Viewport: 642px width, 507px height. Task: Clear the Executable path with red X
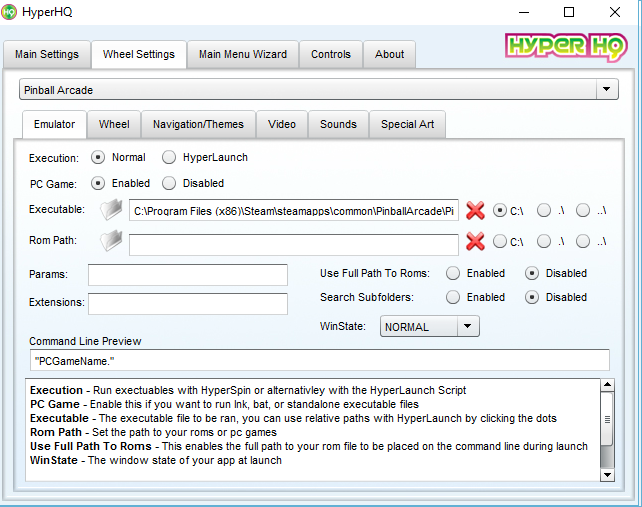pos(475,210)
